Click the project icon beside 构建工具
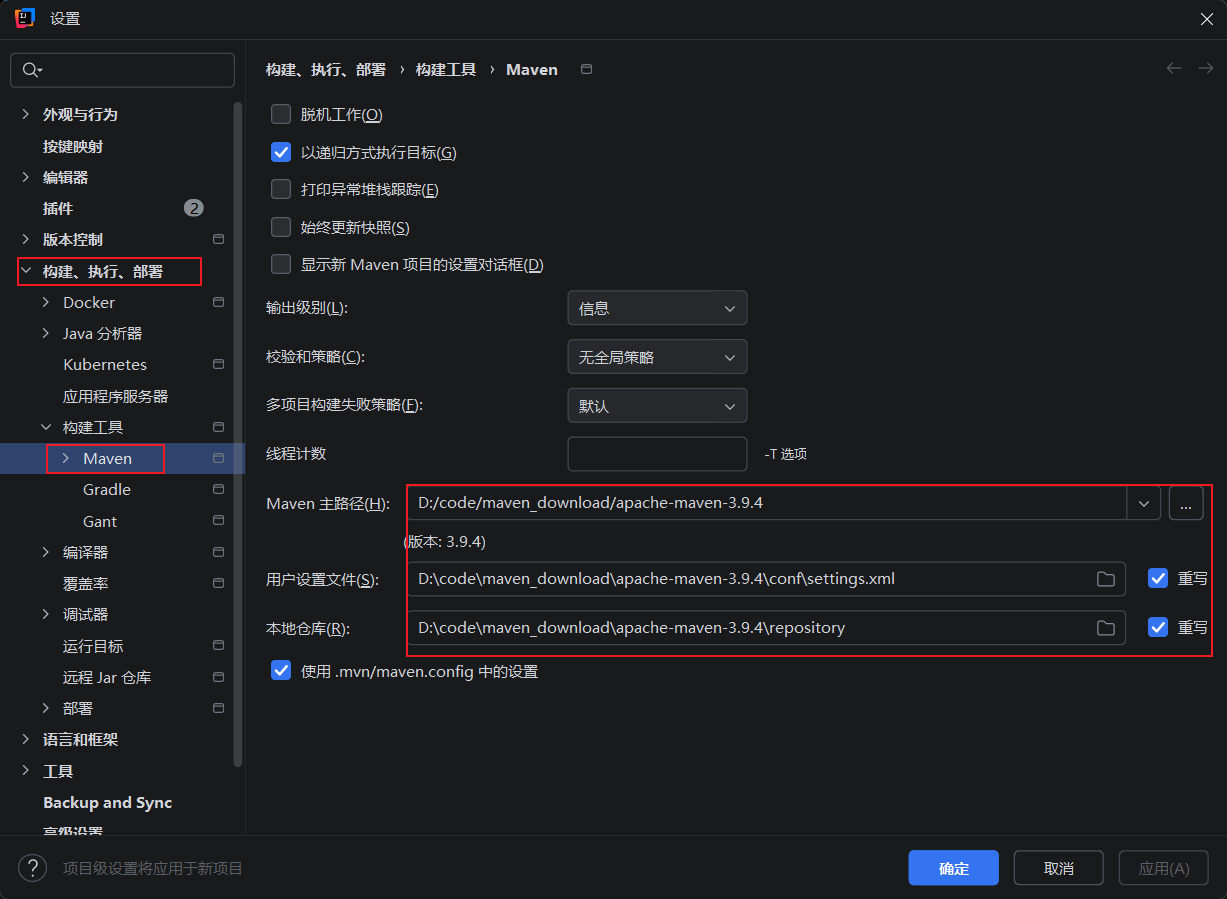The width and height of the screenshot is (1227, 899). 218,427
